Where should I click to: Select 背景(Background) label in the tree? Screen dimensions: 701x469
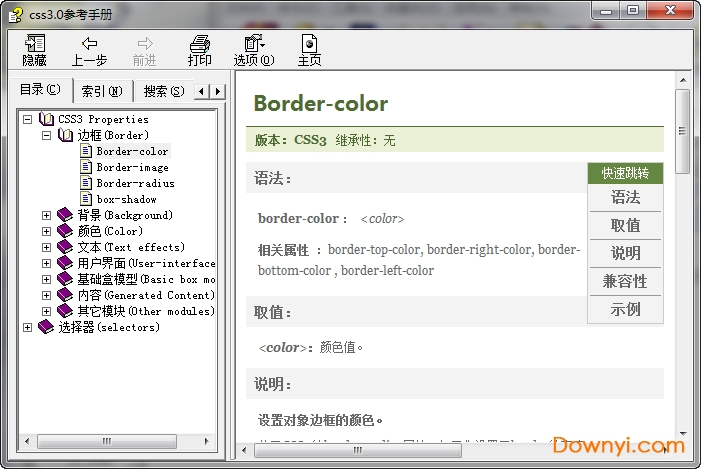[x=125, y=215]
